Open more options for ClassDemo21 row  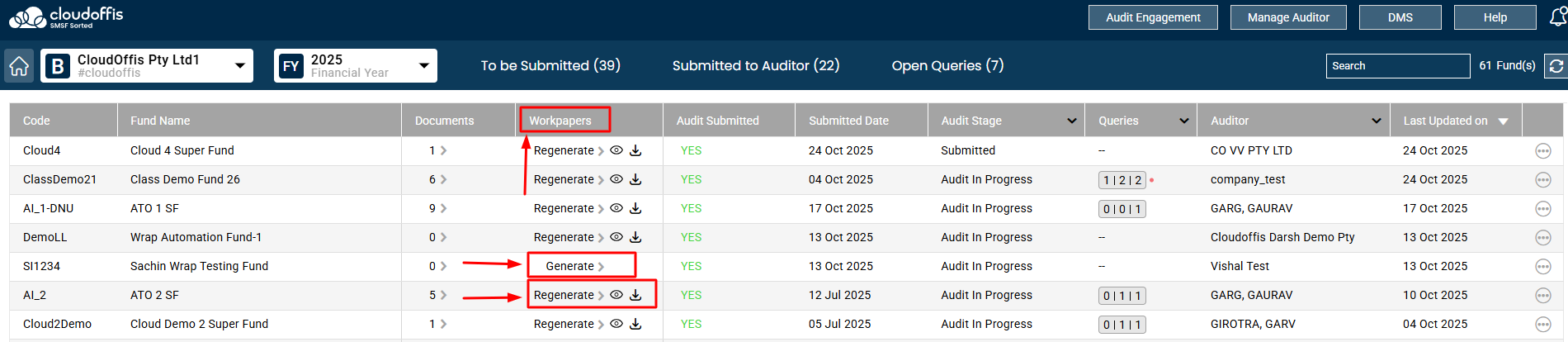1542,180
